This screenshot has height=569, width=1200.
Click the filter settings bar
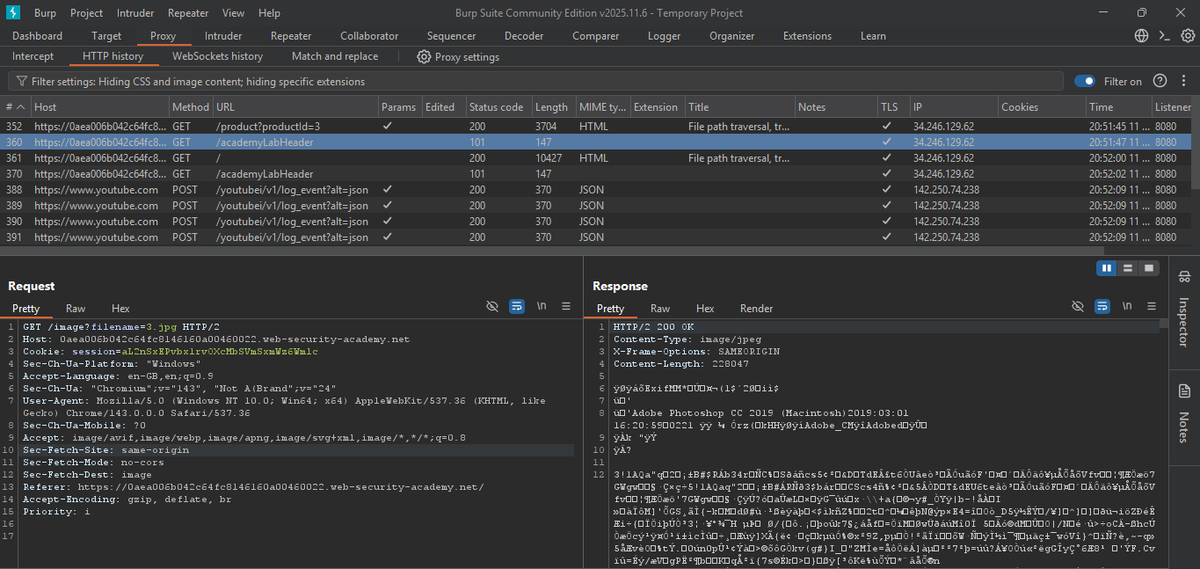535,81
